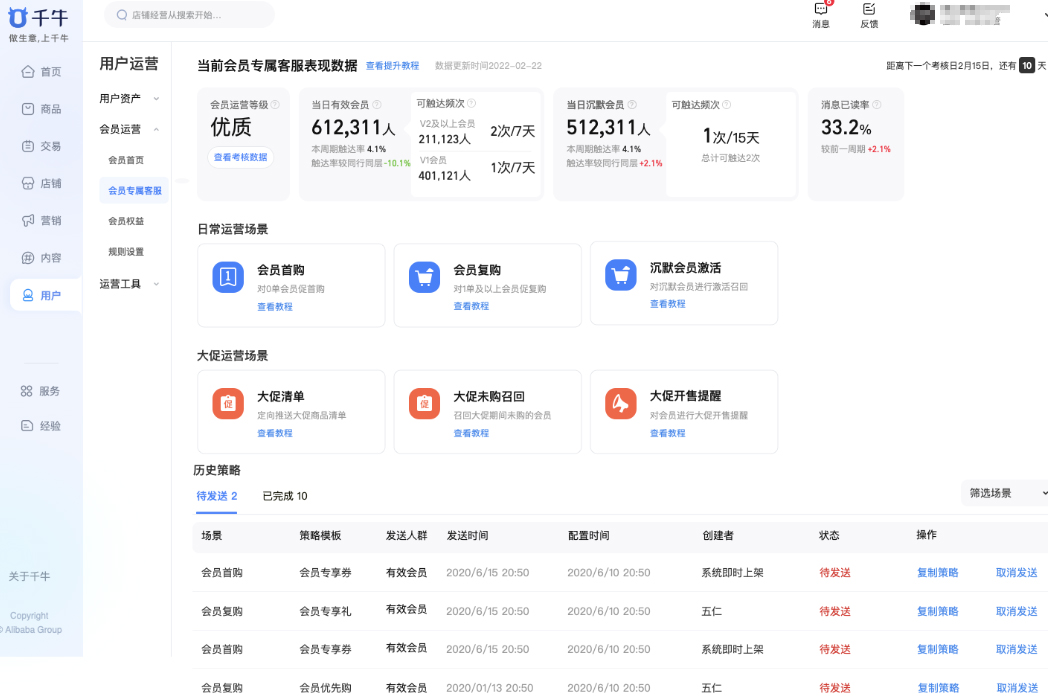Select the 大促开售提醒 lightning icon
The width and height of the screenshot is (1048, 700).
pyautogui.click(x=619, y=405)
